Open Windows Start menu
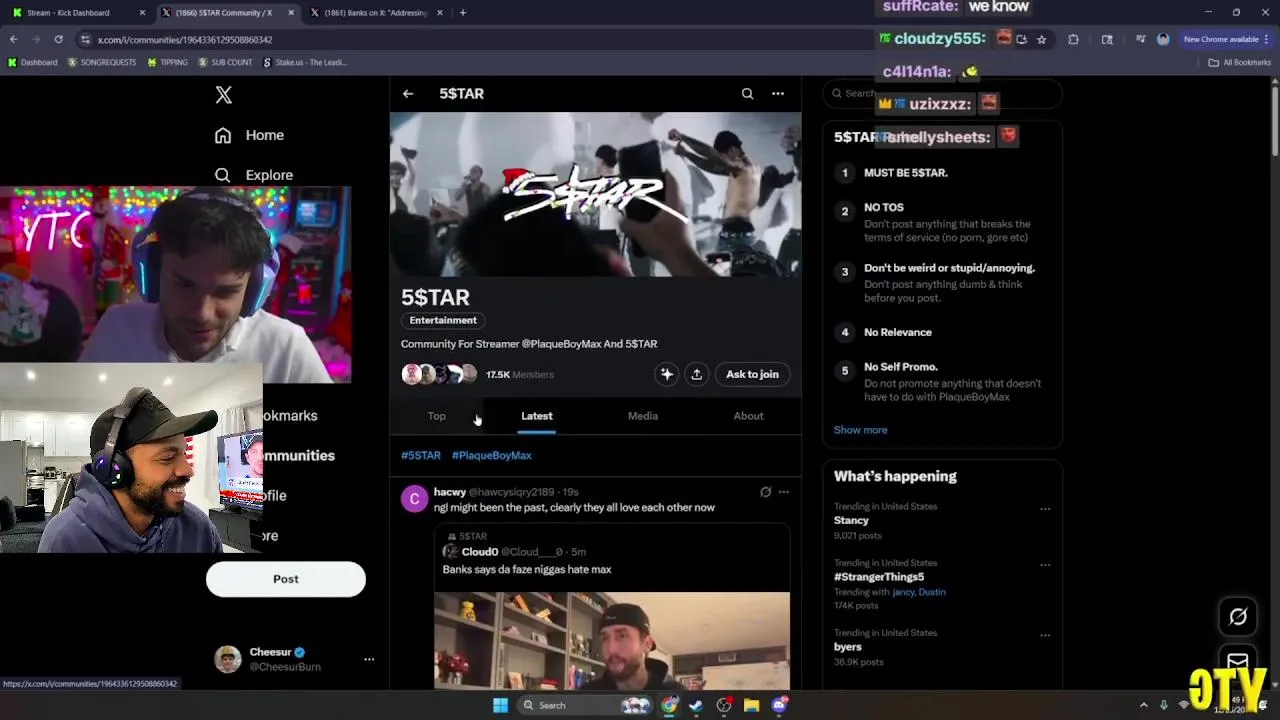 pos(500,705)
